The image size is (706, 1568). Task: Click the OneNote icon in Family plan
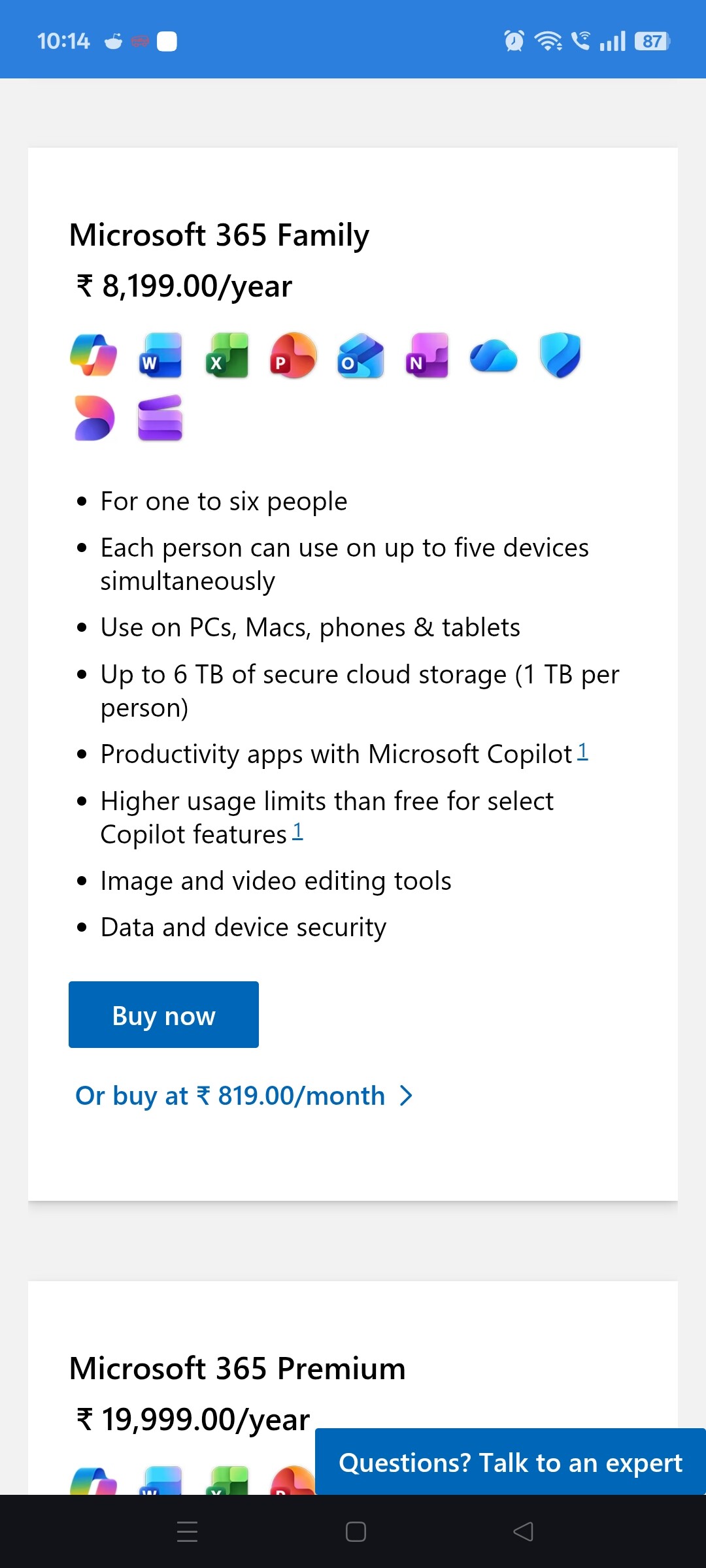427,355
